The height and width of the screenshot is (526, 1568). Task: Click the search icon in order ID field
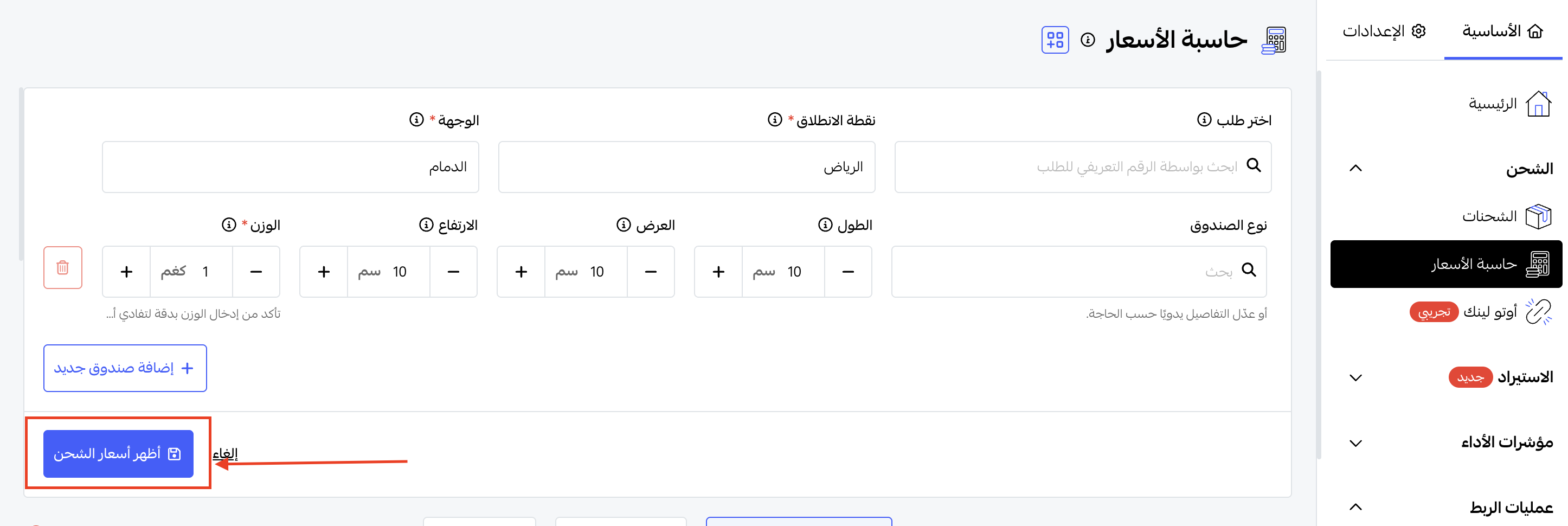pyautogui.click(x=1254, y=165)
